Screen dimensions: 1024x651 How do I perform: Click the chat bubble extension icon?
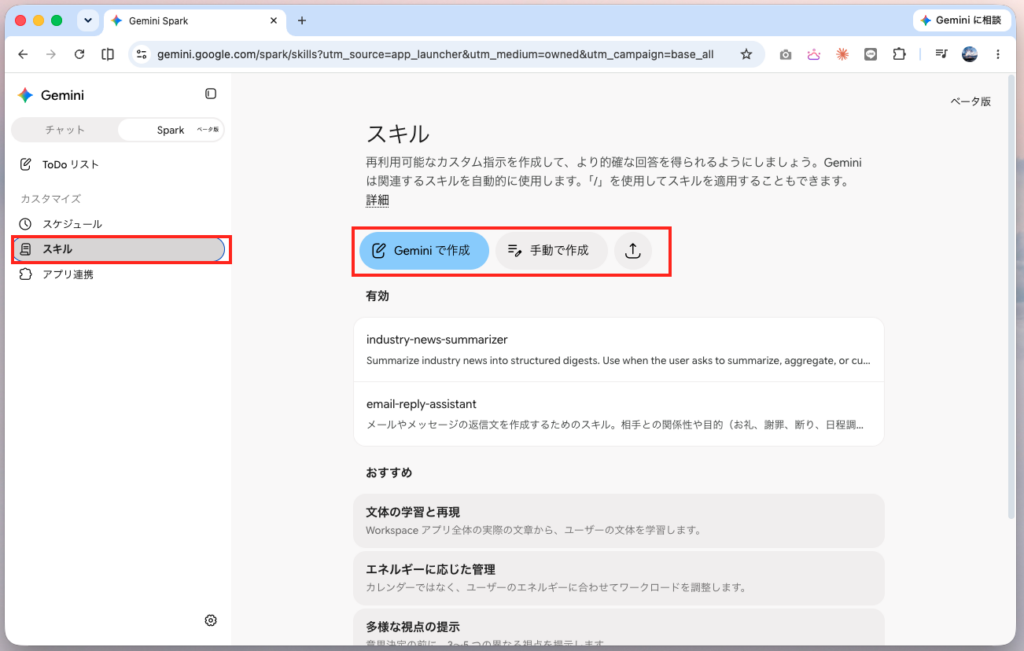tap(871, 55)
